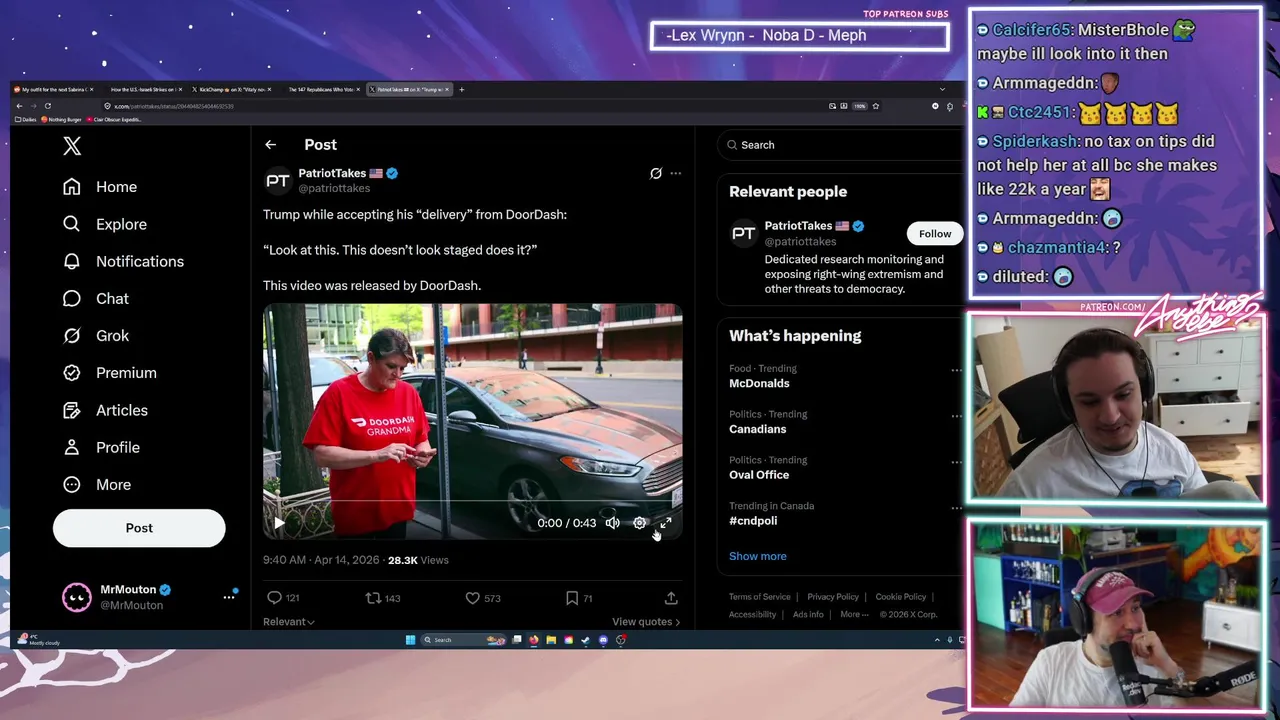Open Accessibility footer link
Screen dimensions: 1280x720
(753, 615)
